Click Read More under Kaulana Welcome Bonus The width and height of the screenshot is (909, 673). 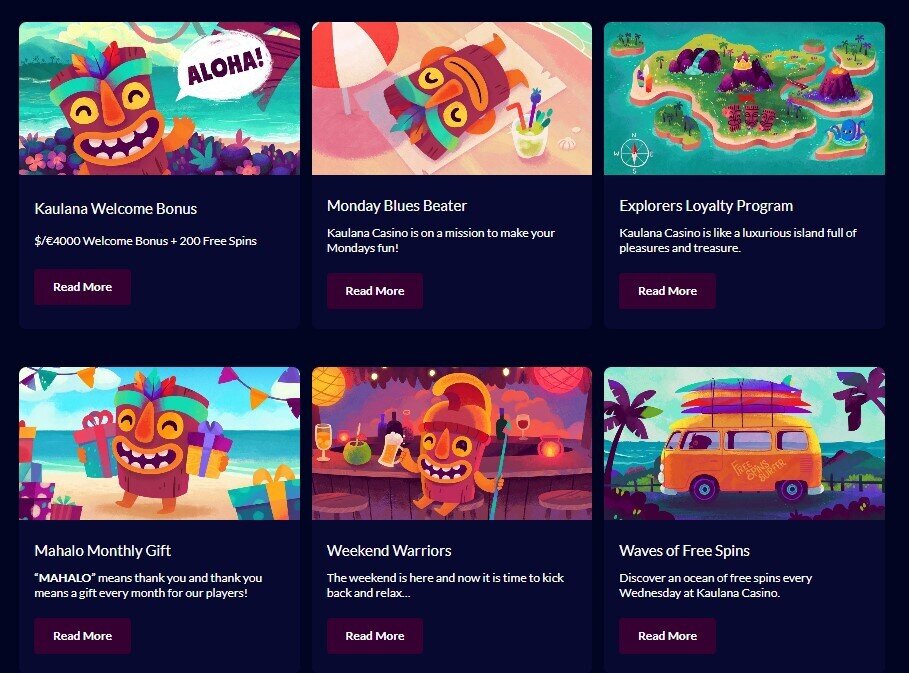(82, 287)
